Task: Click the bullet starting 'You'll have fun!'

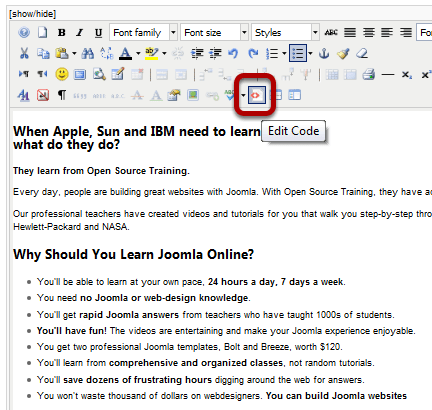Action: (x=226, y=331)
